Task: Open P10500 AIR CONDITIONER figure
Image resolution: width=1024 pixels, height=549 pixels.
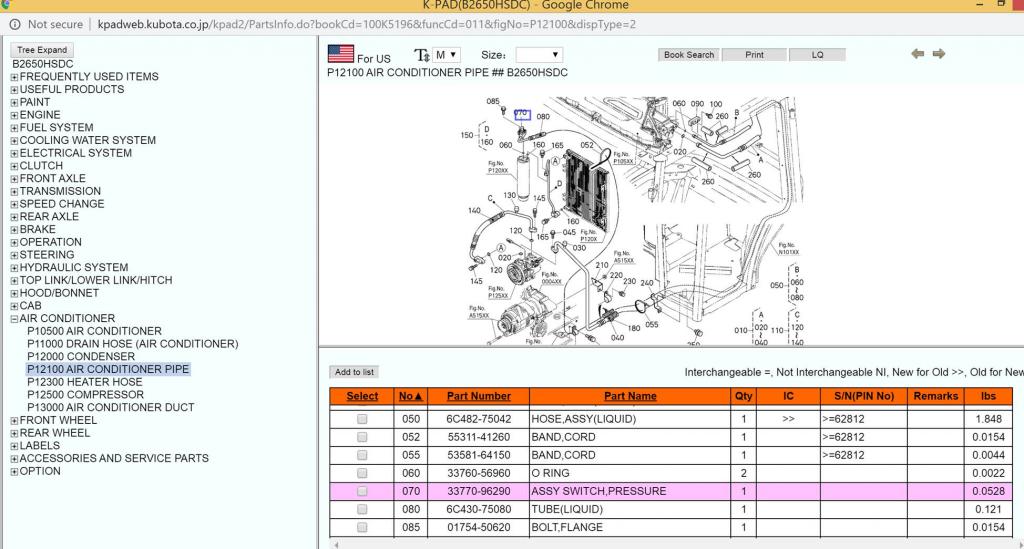Action: (94, 331)
